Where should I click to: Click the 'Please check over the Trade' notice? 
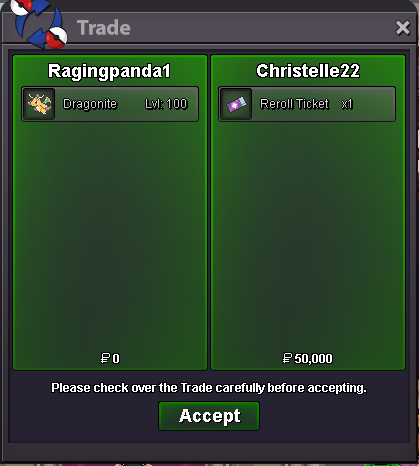tap(209, 388)
